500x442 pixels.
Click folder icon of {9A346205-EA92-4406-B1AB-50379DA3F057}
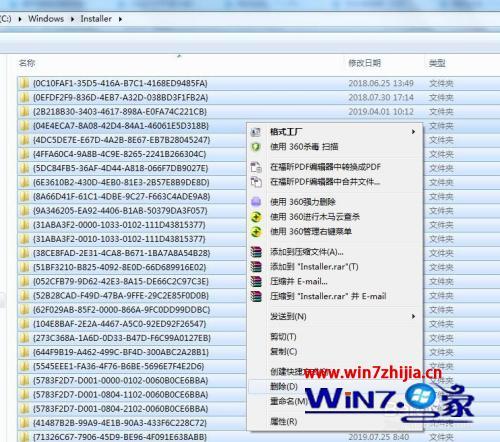coord(24,211)
